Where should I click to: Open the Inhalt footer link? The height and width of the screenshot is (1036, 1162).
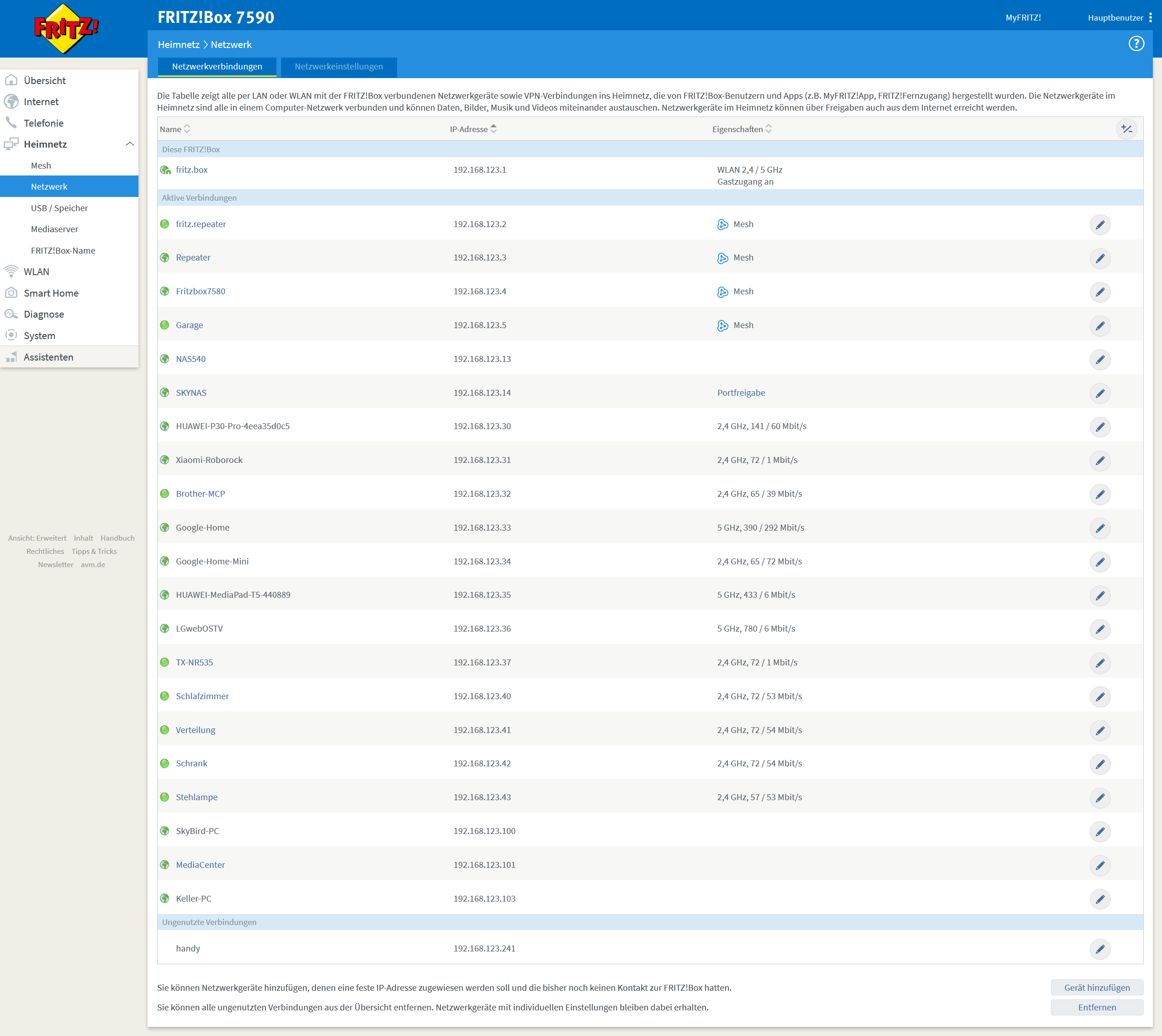(x=83, y=538)
